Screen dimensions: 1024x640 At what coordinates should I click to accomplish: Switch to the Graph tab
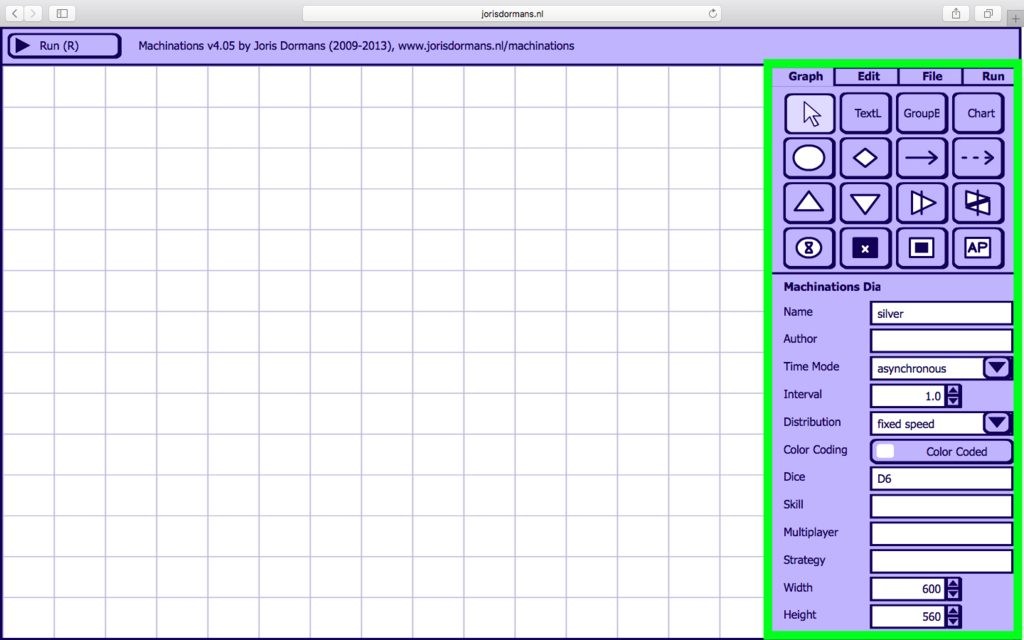[804, 76]
